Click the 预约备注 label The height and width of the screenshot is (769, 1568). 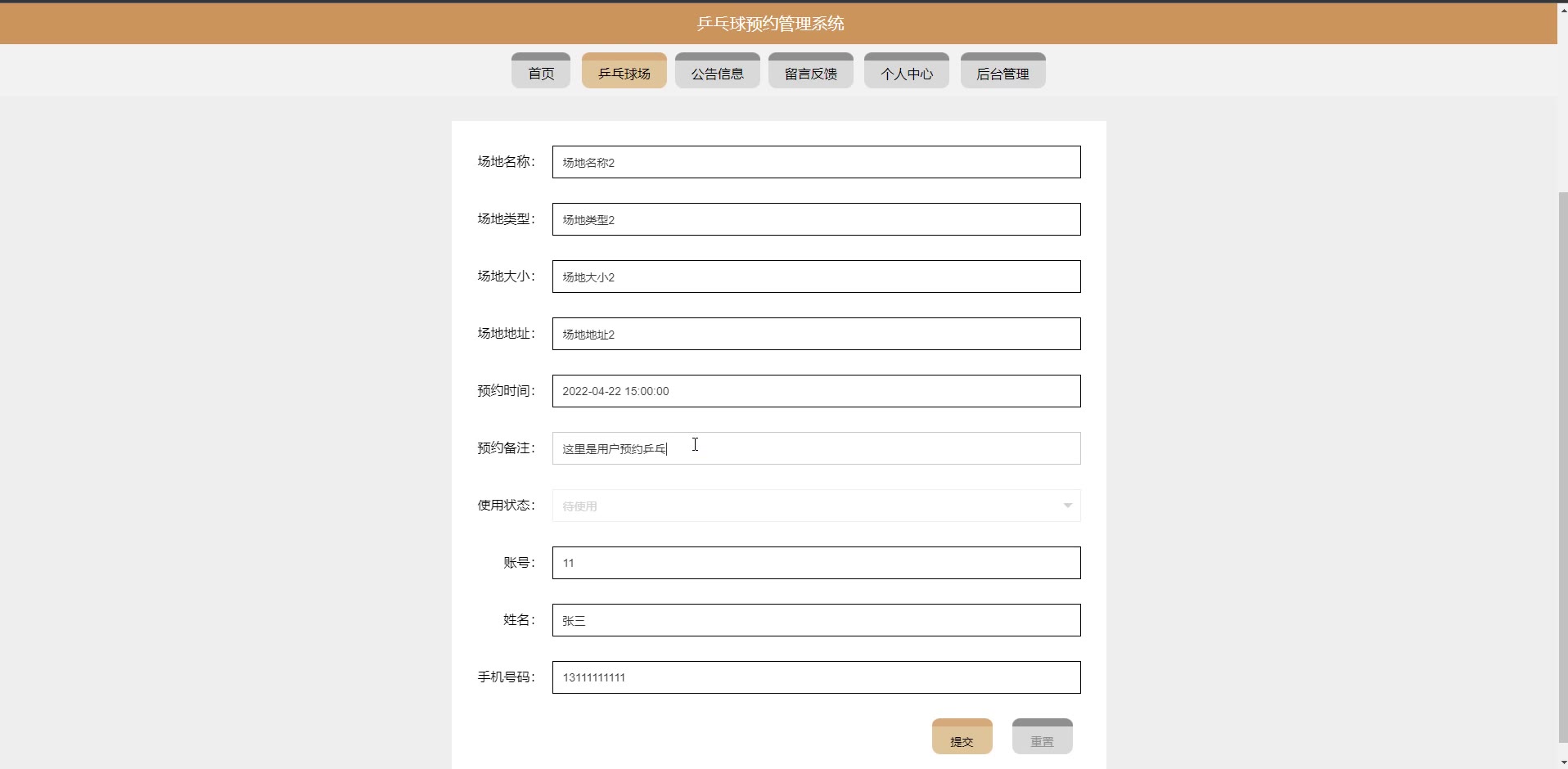[506, 448]
